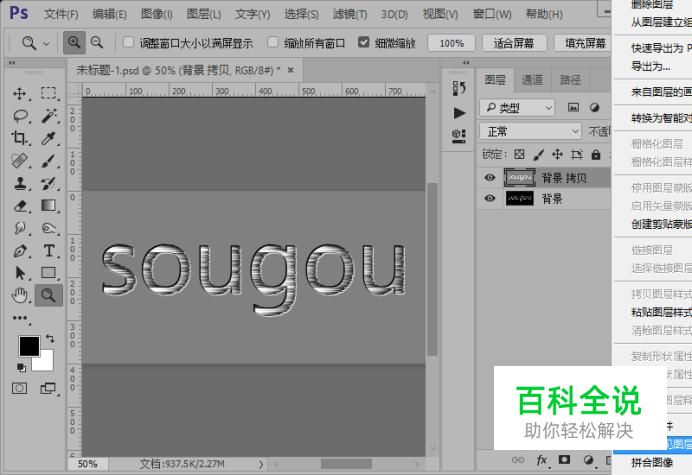
Task: Enable zoom all windows checkbox
Action: [273, 42]
